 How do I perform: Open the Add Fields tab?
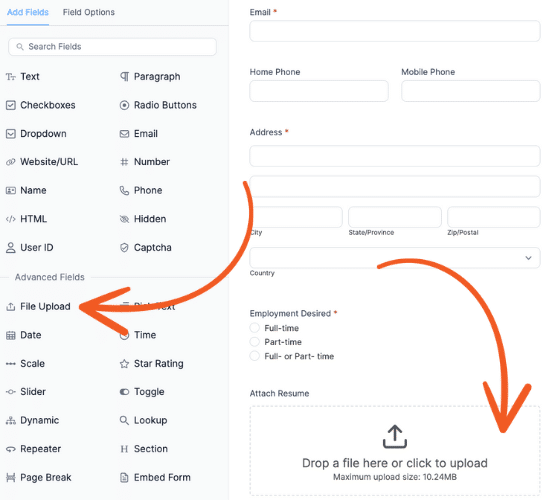[x=28, y=12]
